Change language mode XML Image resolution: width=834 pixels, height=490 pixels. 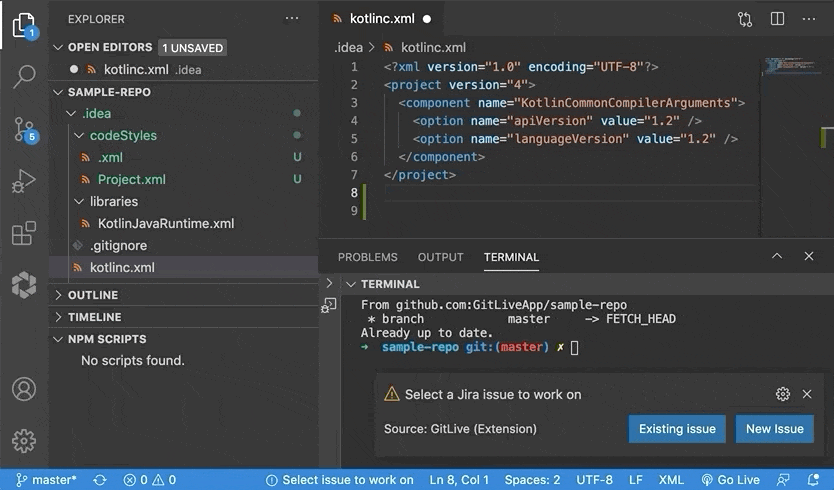tap(671, 480)
